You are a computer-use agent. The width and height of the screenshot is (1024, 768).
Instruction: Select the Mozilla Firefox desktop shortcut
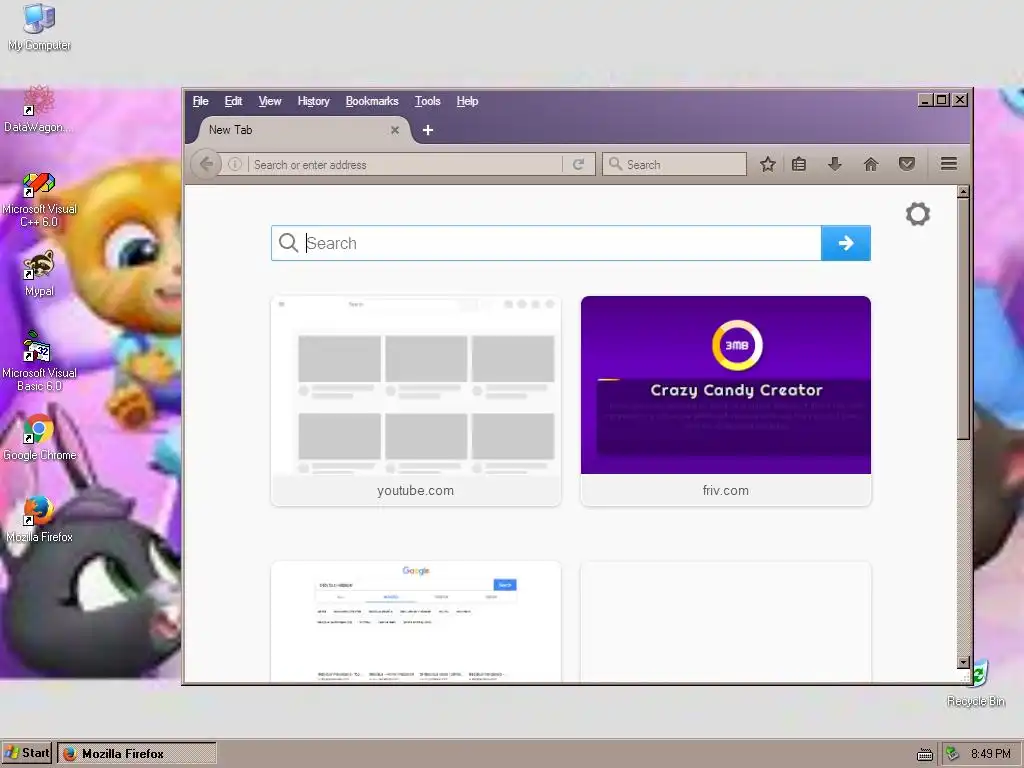pos(39,520)
